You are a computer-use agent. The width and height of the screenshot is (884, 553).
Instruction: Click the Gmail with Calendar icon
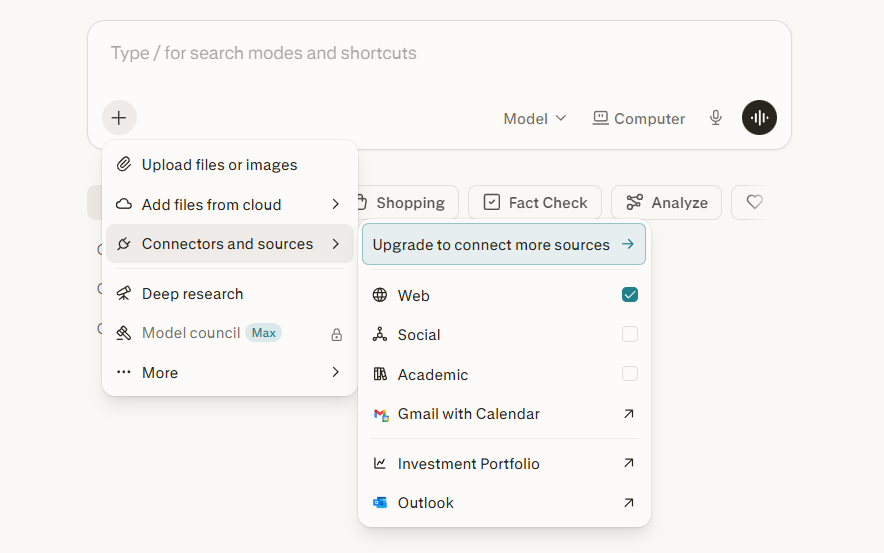(x=380, y=414)
